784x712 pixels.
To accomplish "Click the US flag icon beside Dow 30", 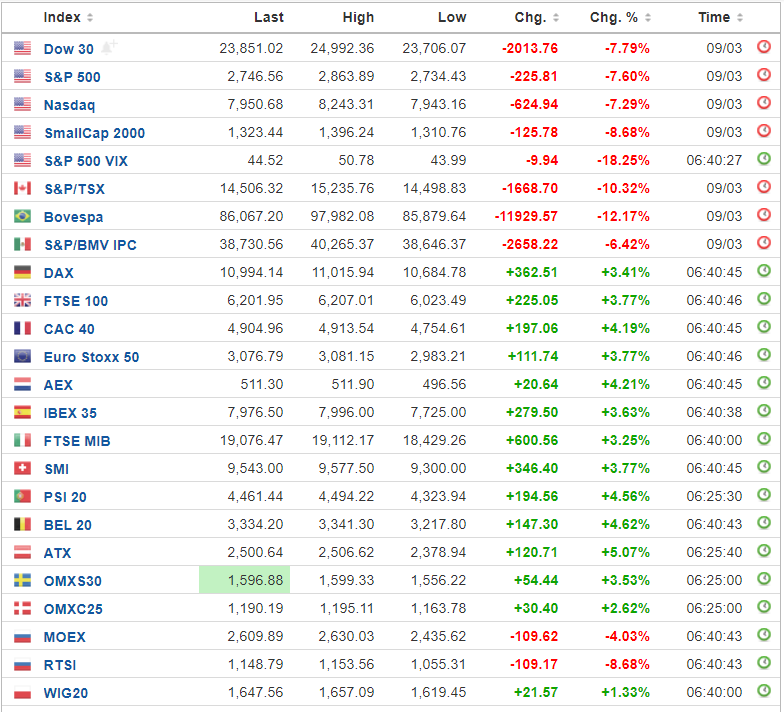I will pyautogui.click(x=22, y=48).
